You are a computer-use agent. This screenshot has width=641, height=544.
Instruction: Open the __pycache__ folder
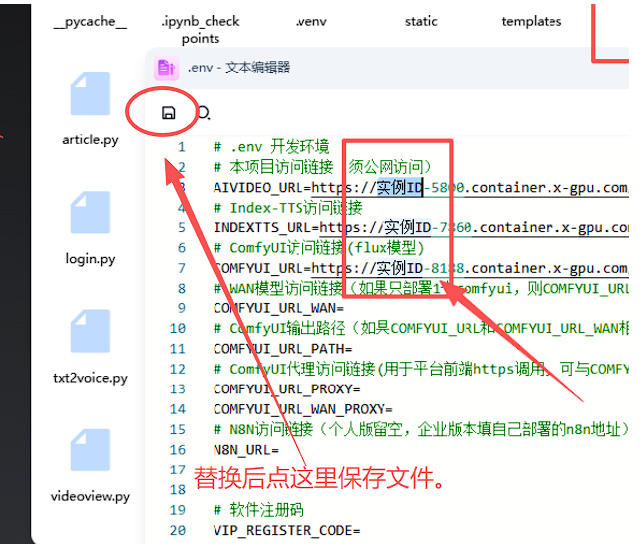click(90, 21)
